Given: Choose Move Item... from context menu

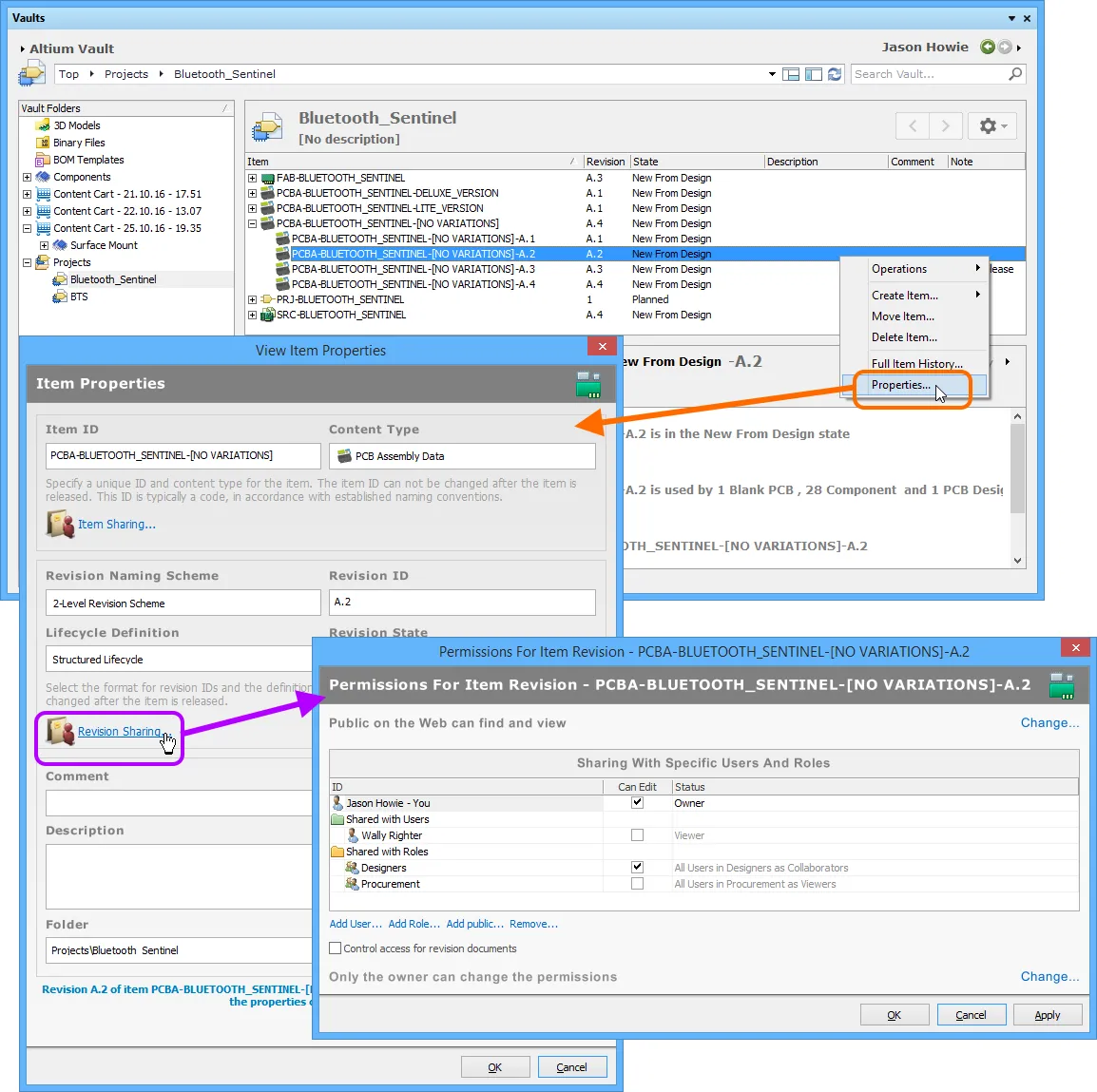Looking at the screenshot, I should [x=915, y=316].
